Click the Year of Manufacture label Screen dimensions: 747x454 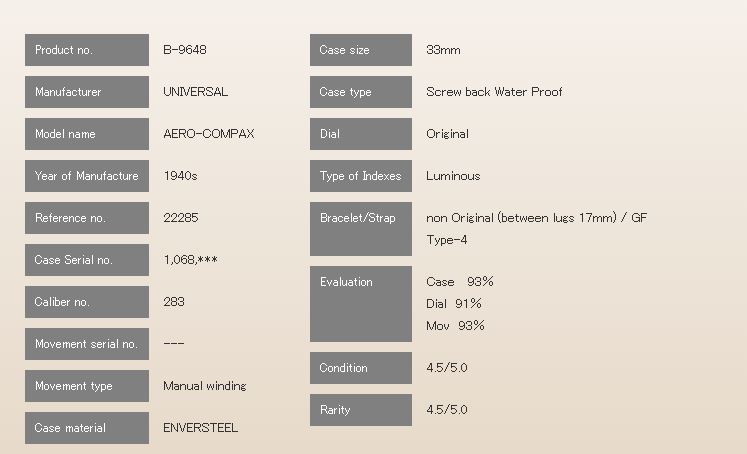pos(87,176)
